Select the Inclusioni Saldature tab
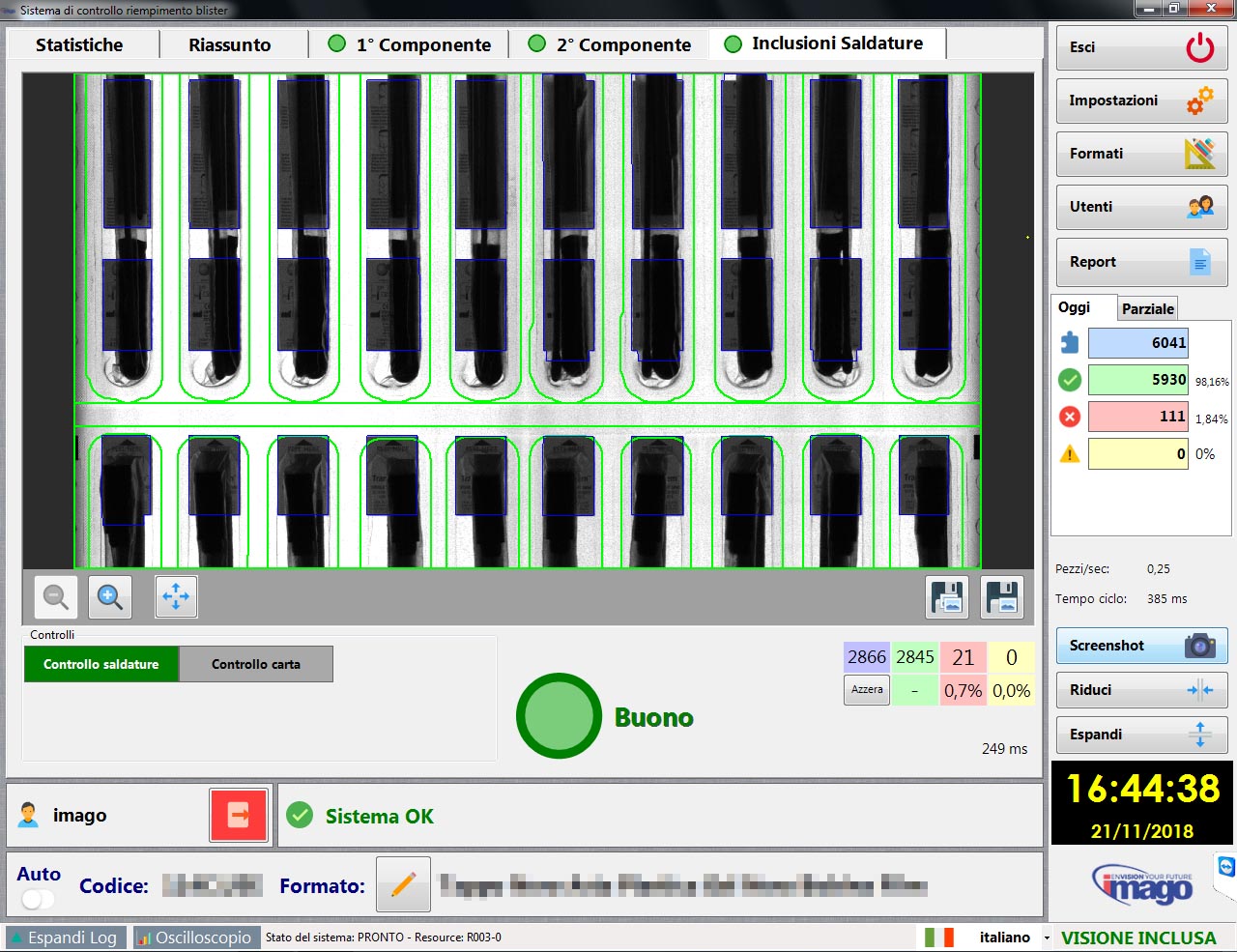 pos(826,43)
